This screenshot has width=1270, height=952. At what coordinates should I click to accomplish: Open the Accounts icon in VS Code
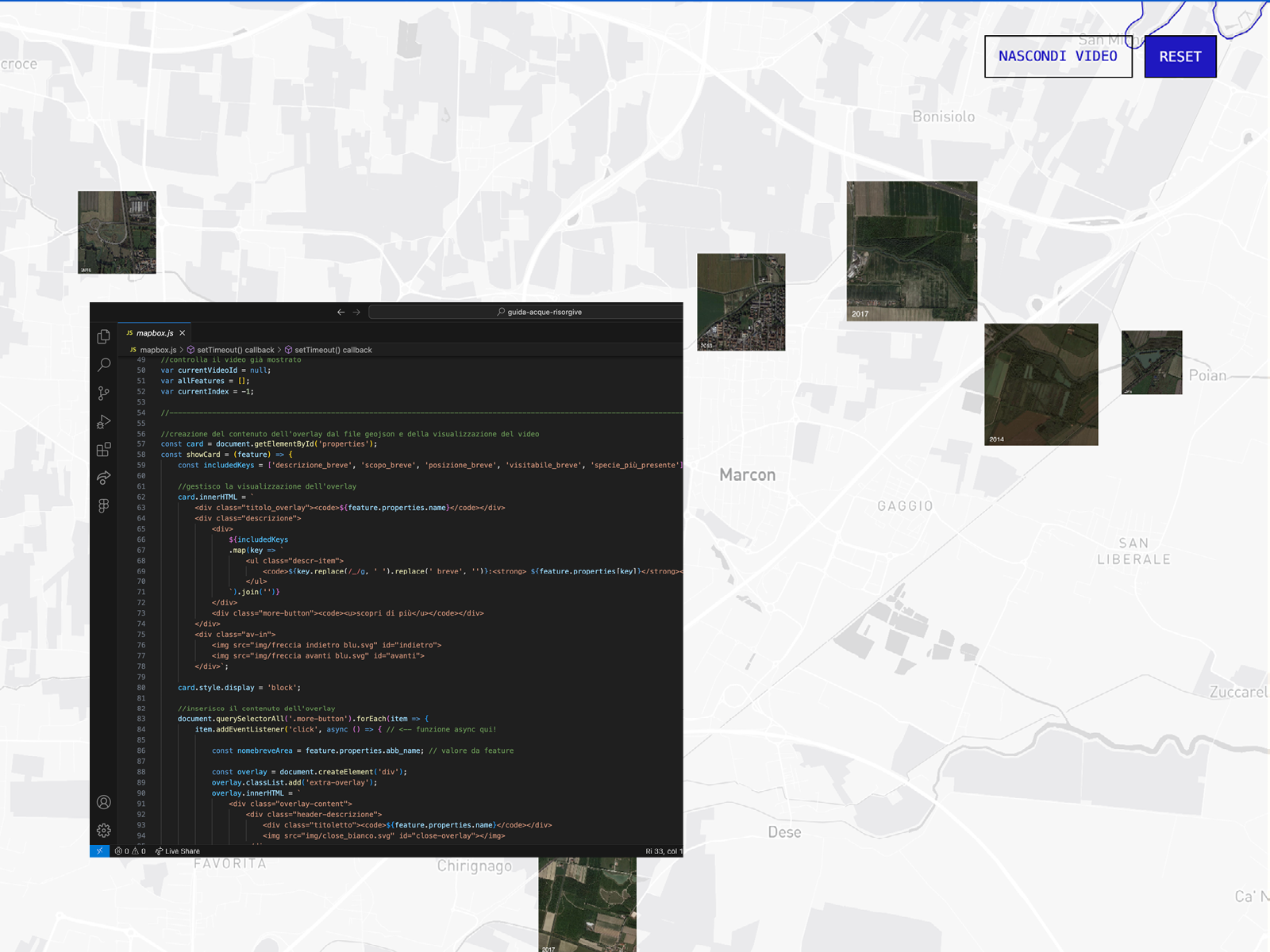(104, 802)
